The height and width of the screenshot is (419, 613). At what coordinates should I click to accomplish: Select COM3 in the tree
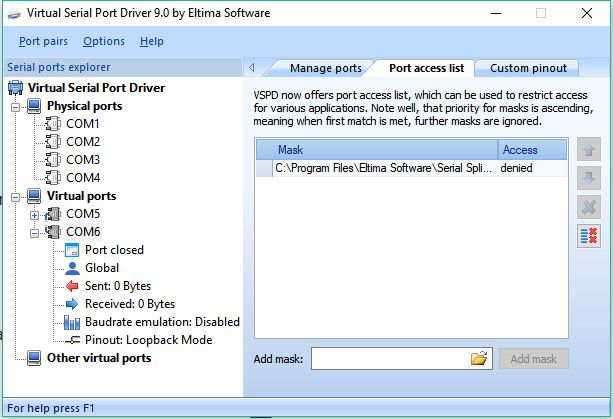tap(83, 159)
